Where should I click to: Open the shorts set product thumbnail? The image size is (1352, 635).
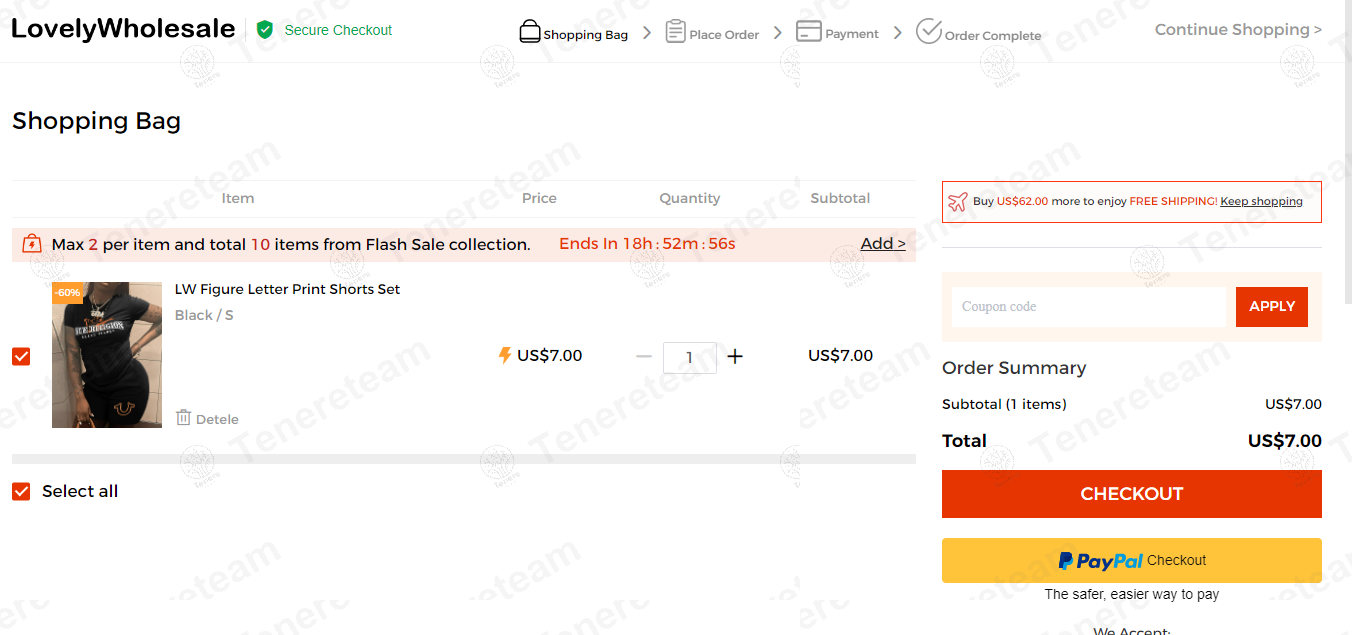coord(107,355)
